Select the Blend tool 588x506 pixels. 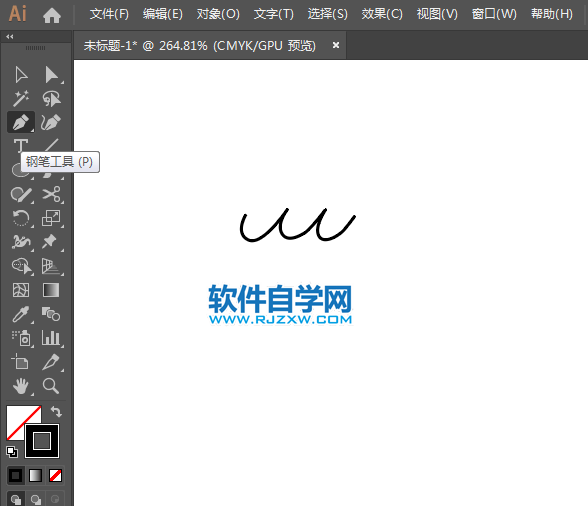pos(51,314)
